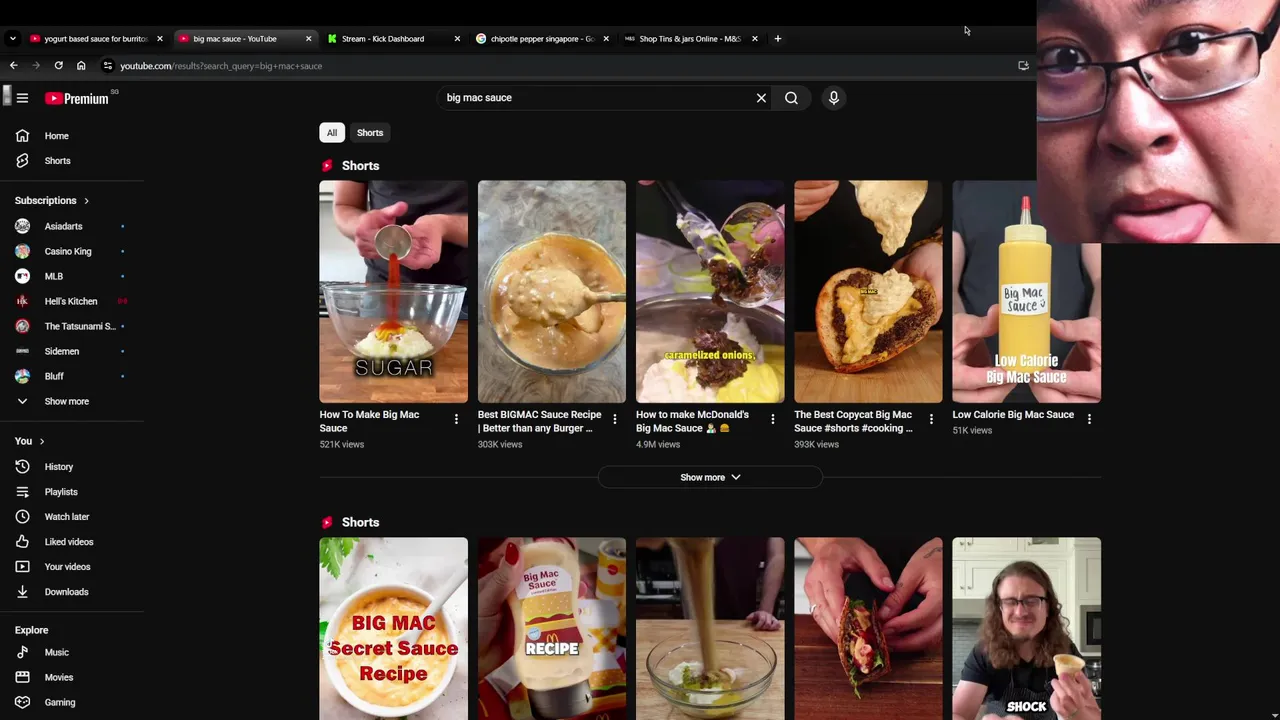The image size is (1280, 720).
Task: Play the SUGAR bowl short thumbnail
Action: [393, 292]
